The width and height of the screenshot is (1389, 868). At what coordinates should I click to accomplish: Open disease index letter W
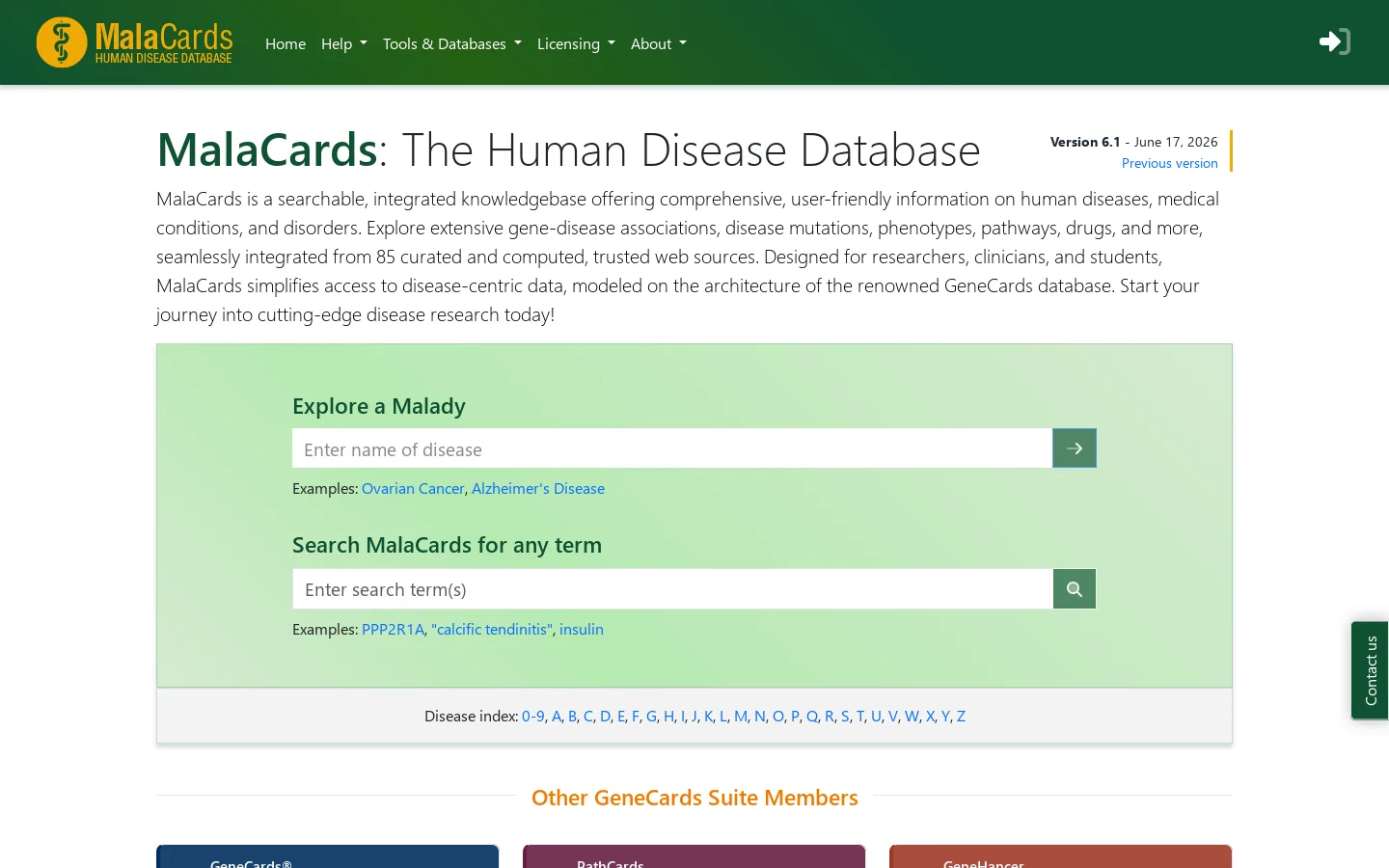[912, 716]
